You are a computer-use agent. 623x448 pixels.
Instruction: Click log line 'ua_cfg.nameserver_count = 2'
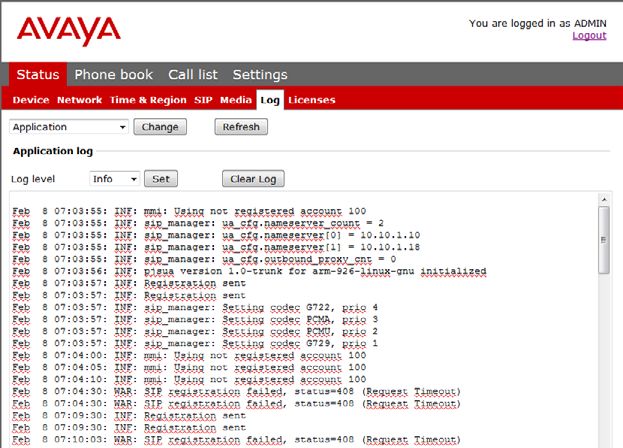pyautogui.click(x=198, y=223)
